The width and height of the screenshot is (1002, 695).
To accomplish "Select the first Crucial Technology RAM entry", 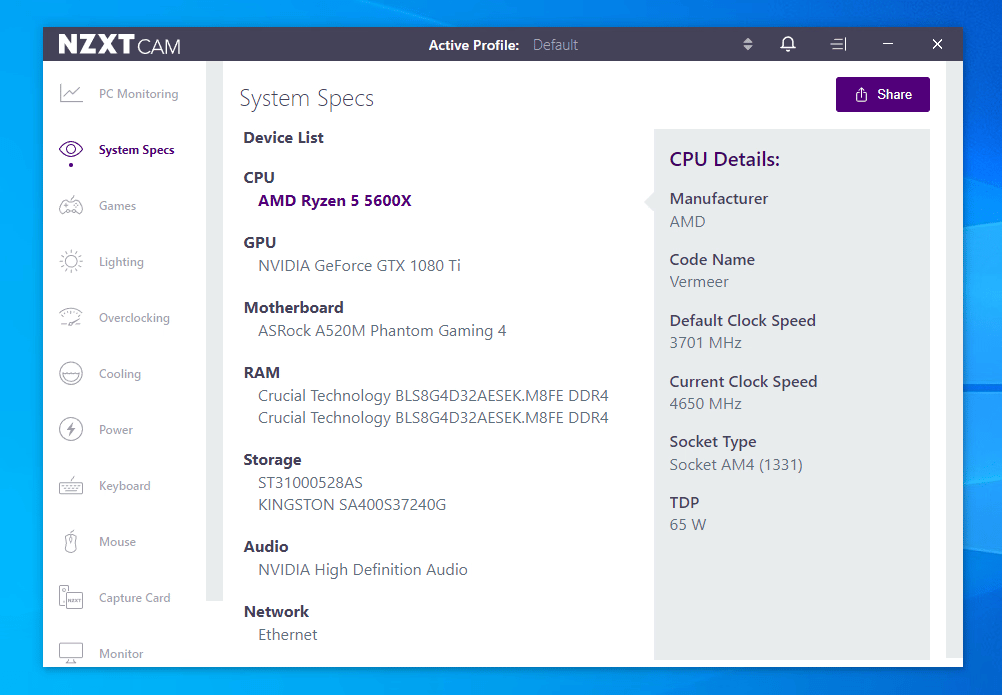I will click(x=433, y=396).
